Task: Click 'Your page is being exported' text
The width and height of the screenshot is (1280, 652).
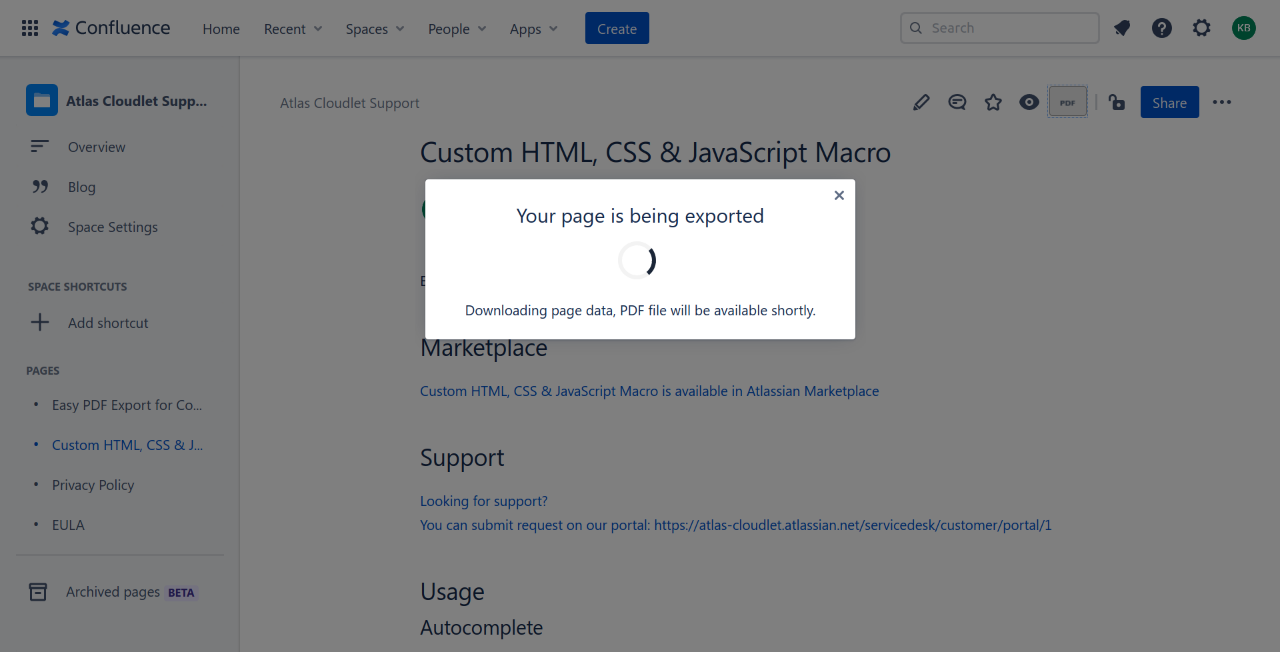Action: coord(640,216)
